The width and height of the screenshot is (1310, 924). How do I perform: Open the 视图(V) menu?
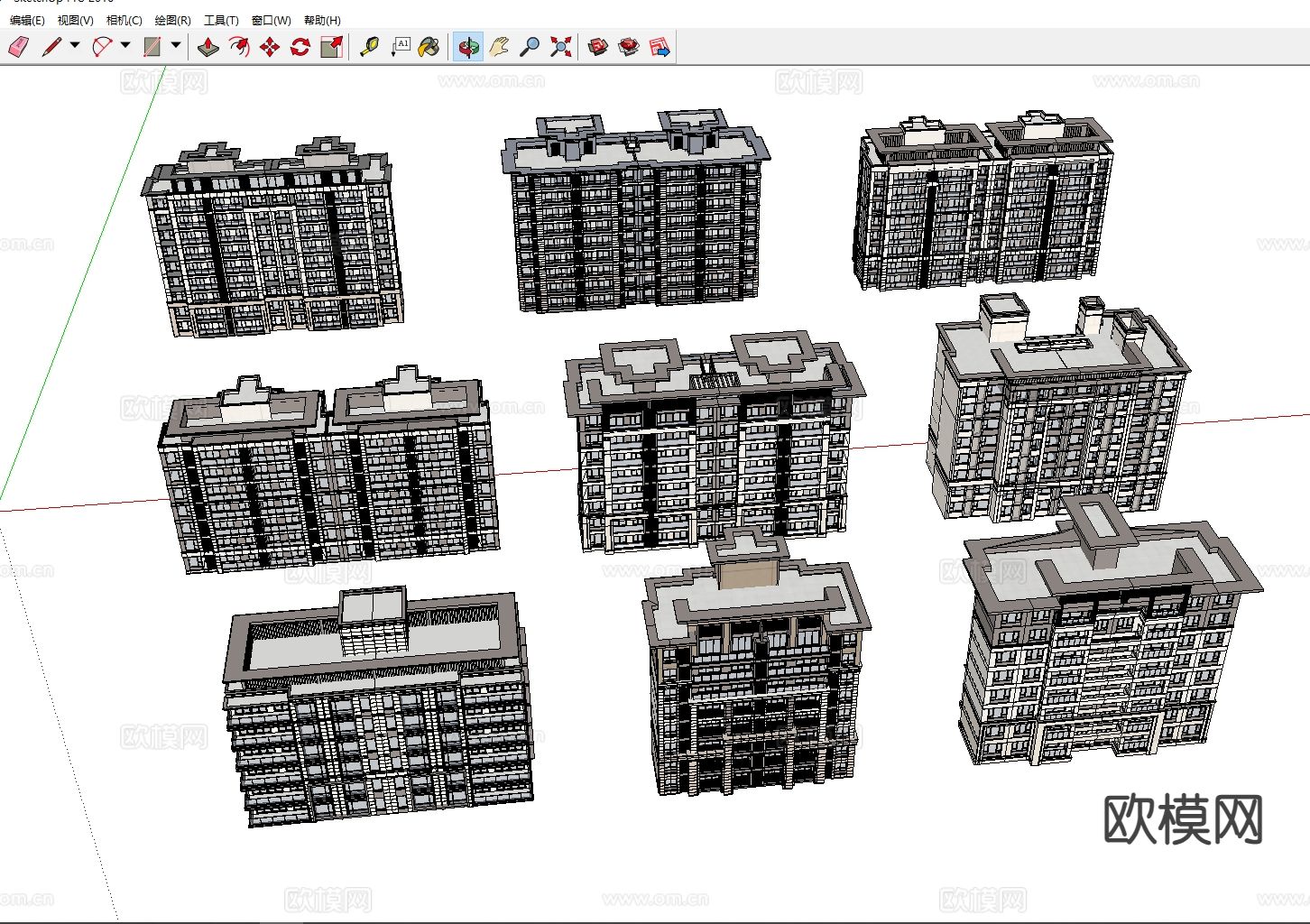click(75, 20)
